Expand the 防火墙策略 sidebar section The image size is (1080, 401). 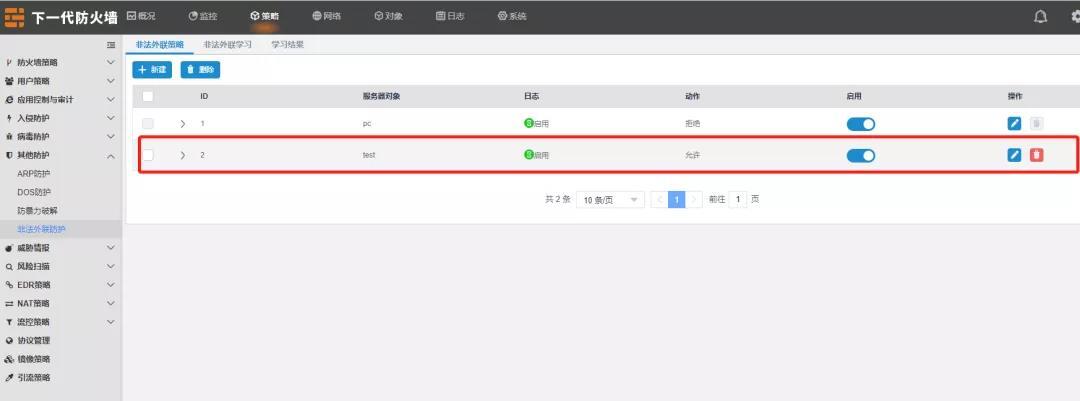[x=60, y=62]
